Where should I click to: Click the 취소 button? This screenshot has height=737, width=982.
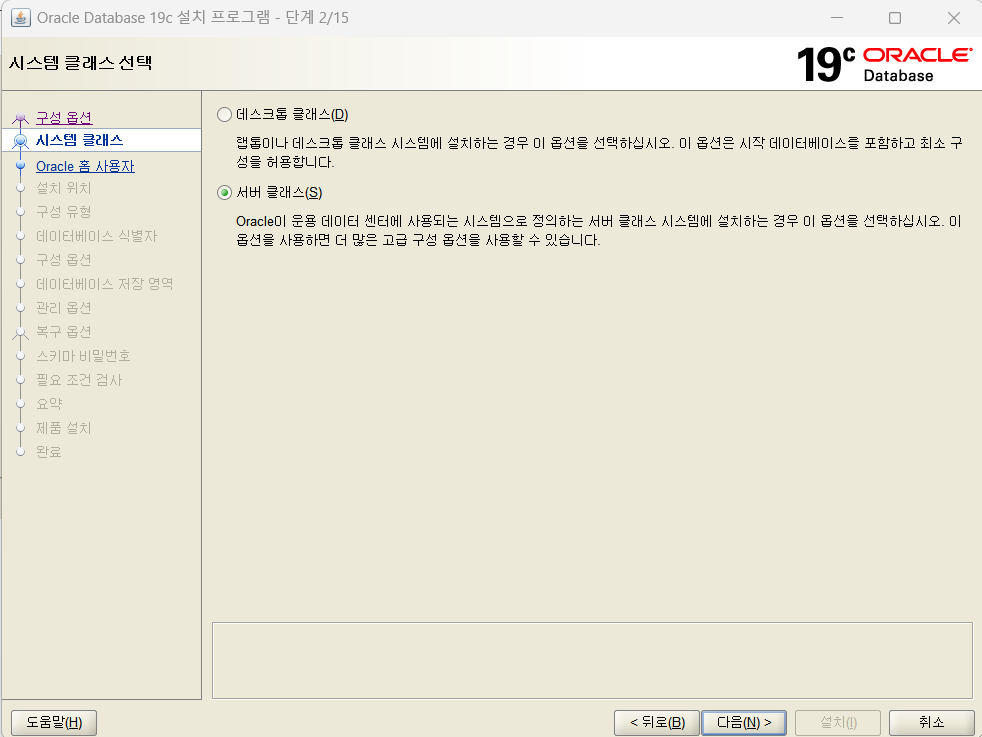point(931,723)
